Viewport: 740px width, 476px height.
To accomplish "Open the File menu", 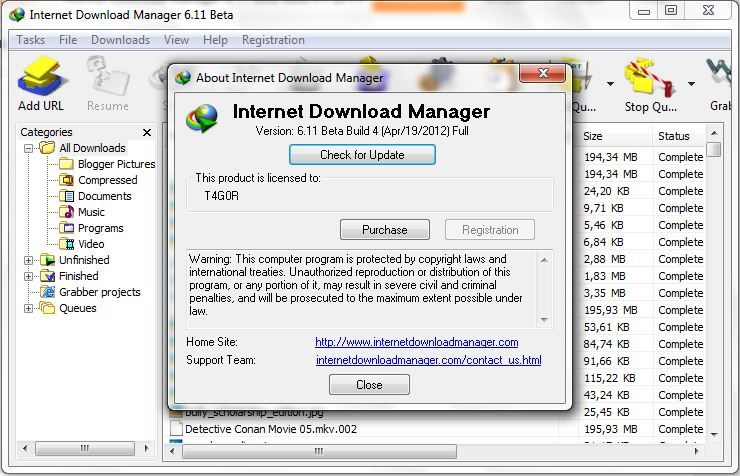I will pyautogui.click(x=68, y=40).
